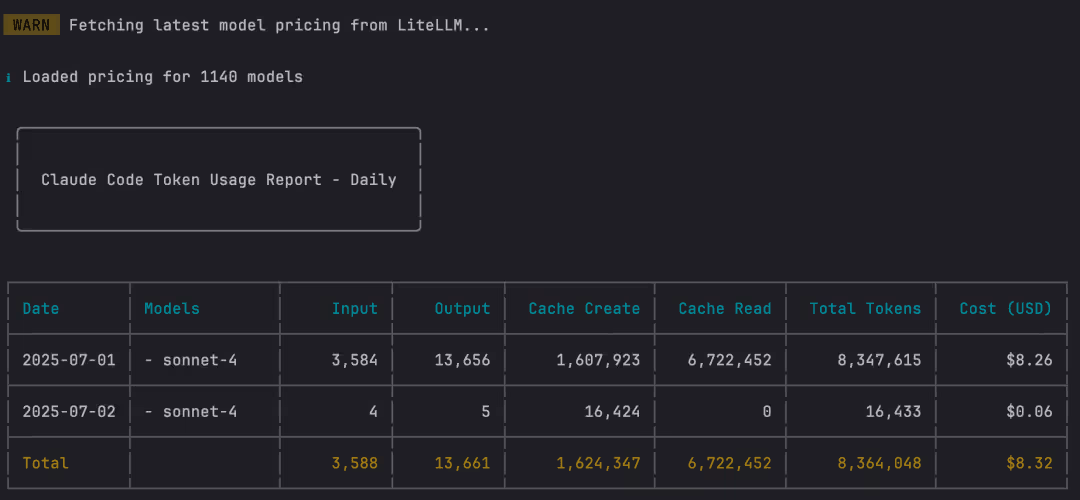Click the yellow WARN badge

pyautogui.click(x=31, y=25)
